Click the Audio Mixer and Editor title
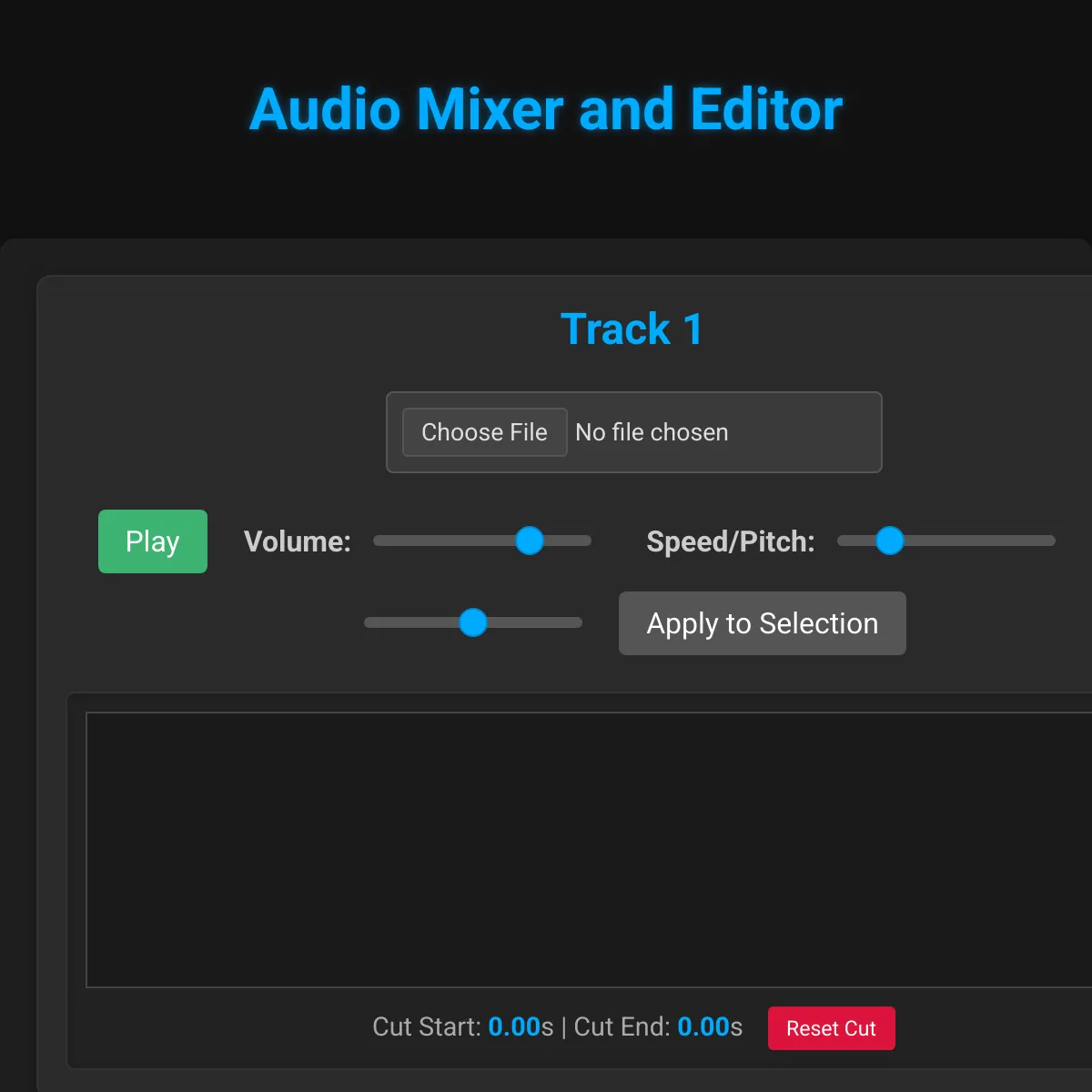This screenshot has width=1092, height=1092. (544, 109)
